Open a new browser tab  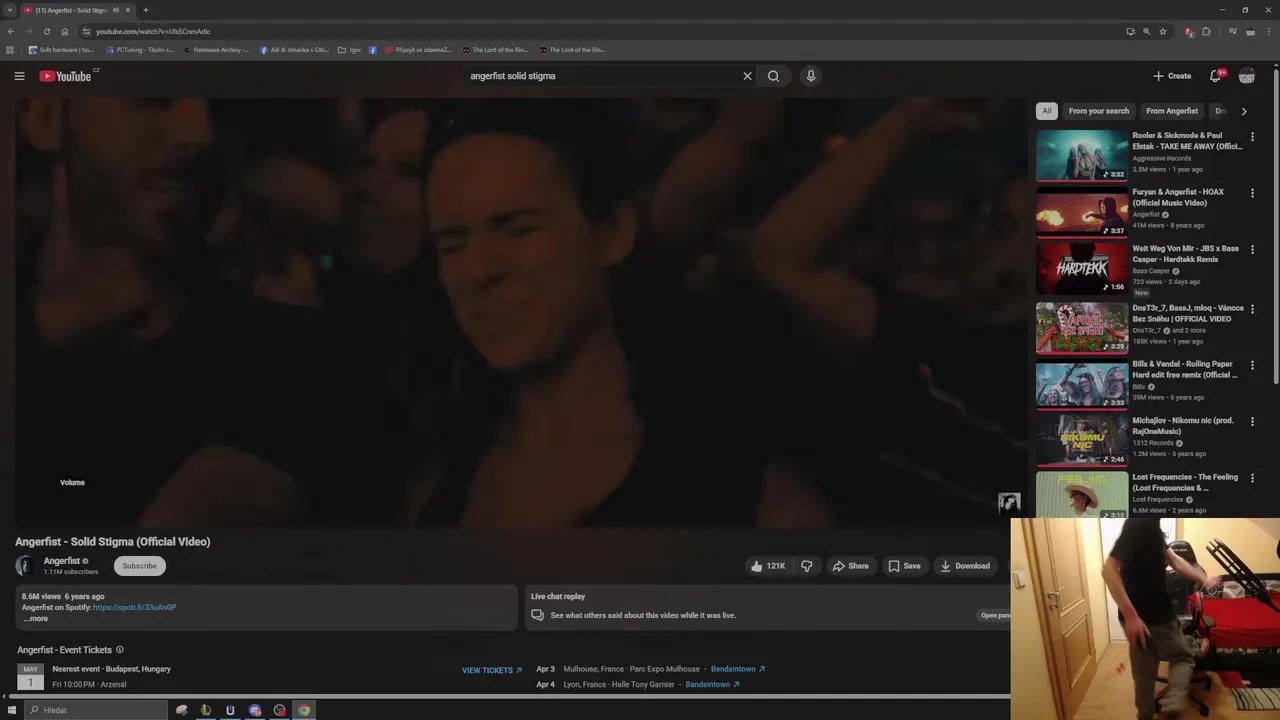(146, 10)
